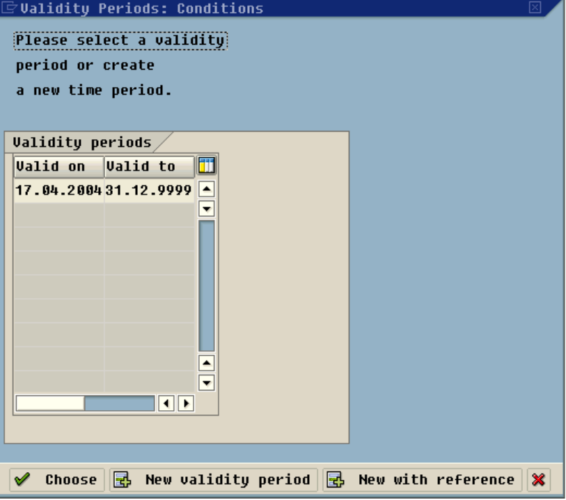Click the Choose button with green checkmark
The width and height of the screenshot is (566, 500).
57,480
